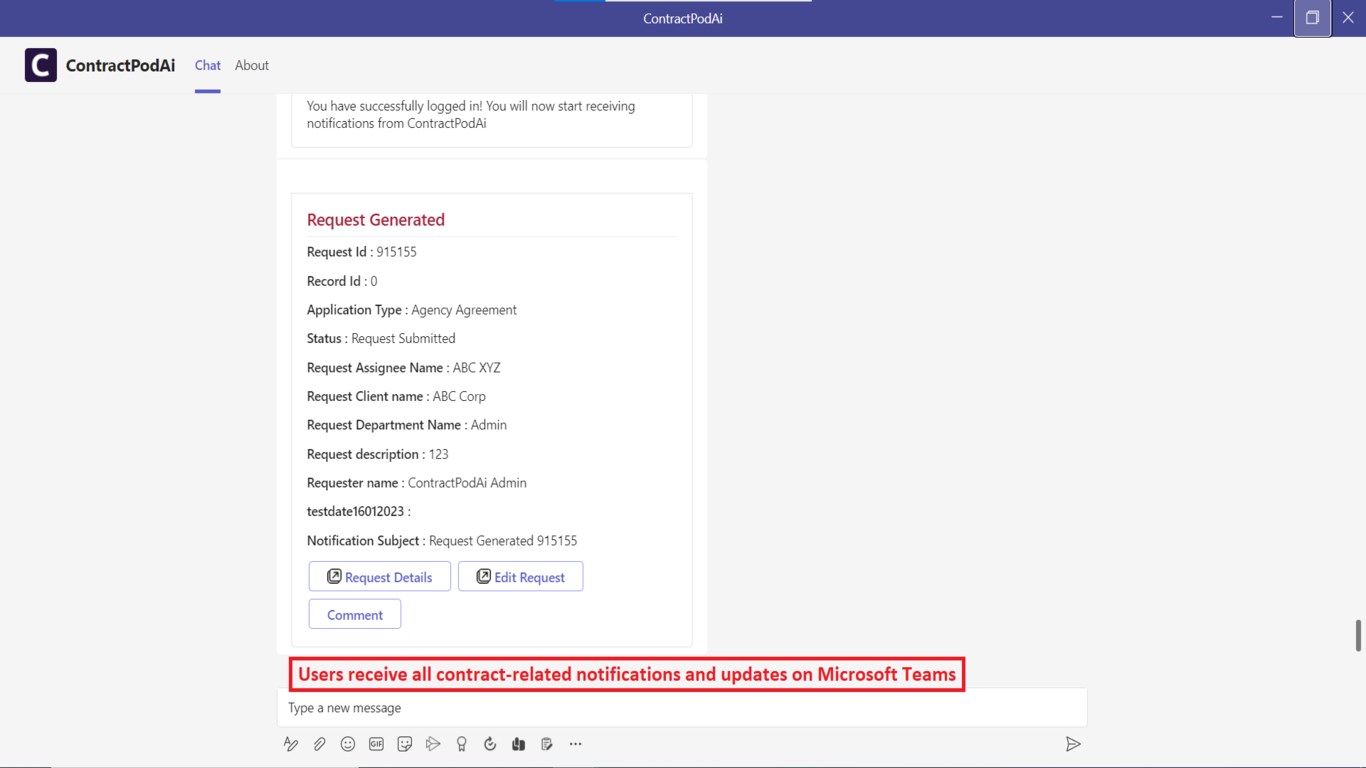Open Request Details button
This screenshot has width=1366, height=768.
click(x=380, y=577)
